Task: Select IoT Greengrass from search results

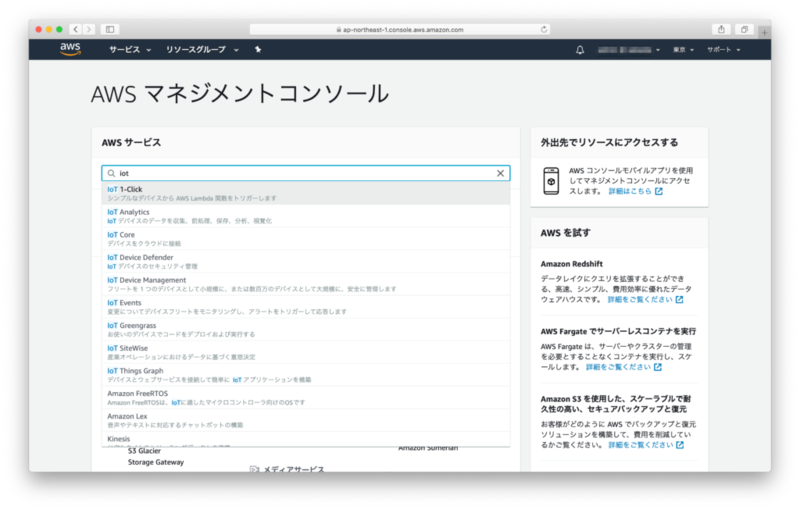Action: 306,329
